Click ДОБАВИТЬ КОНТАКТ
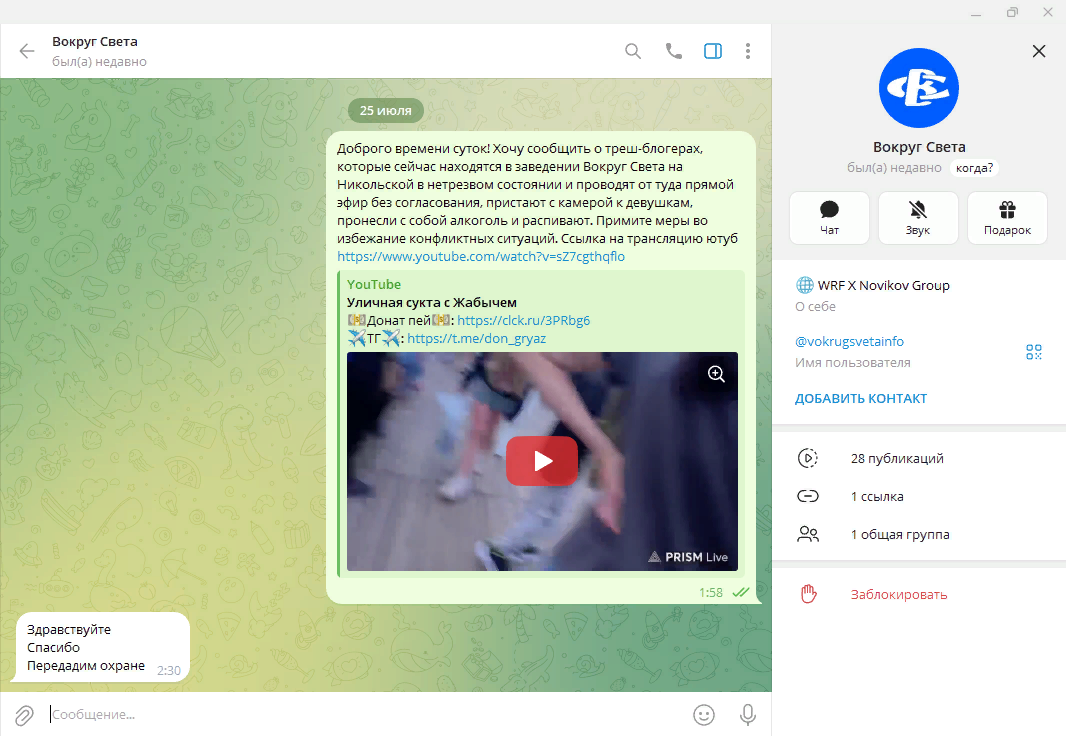This screenshot has height=736, width=1066. [861, 398]
